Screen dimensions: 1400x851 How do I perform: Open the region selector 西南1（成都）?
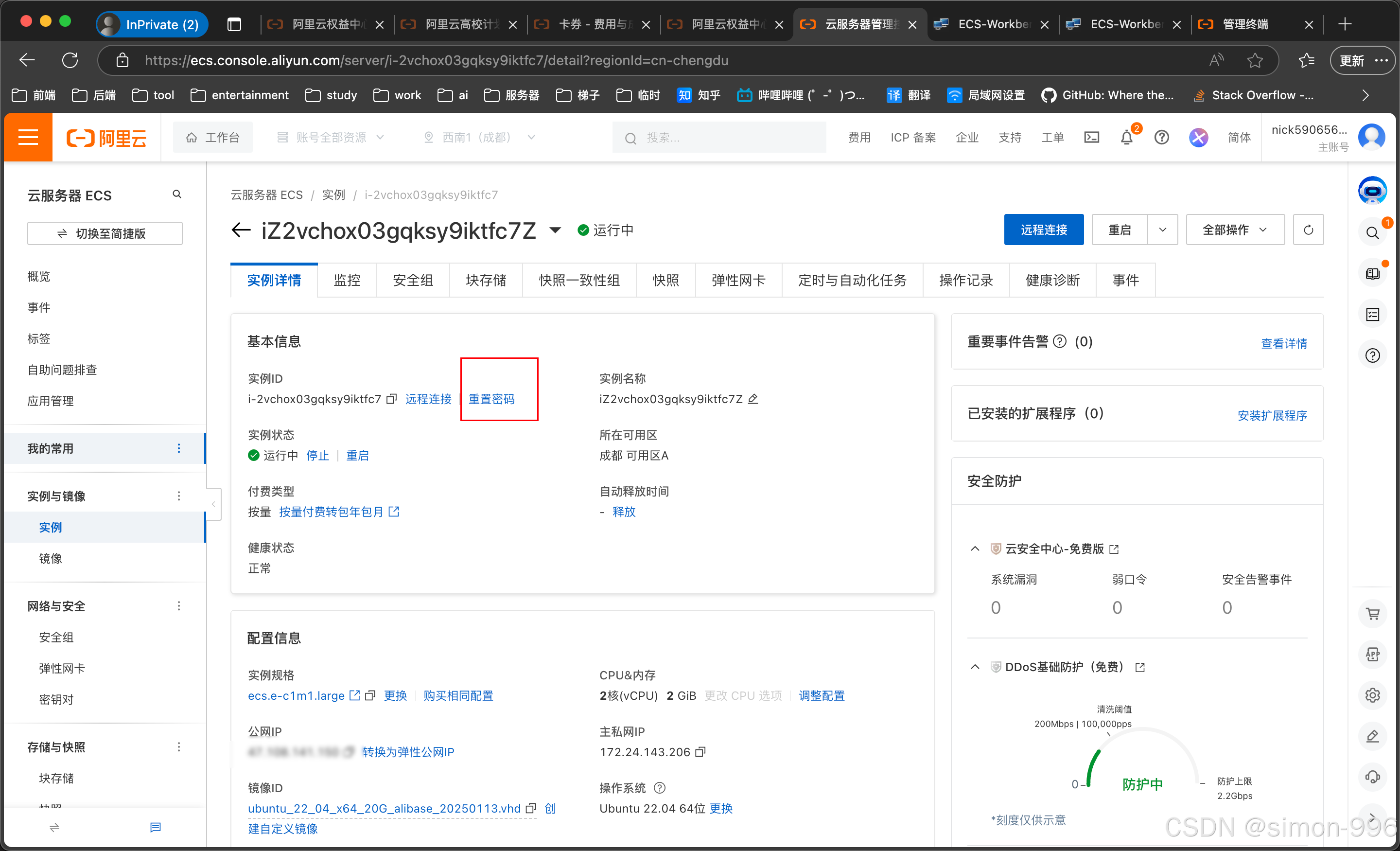(x=479, y=138)
